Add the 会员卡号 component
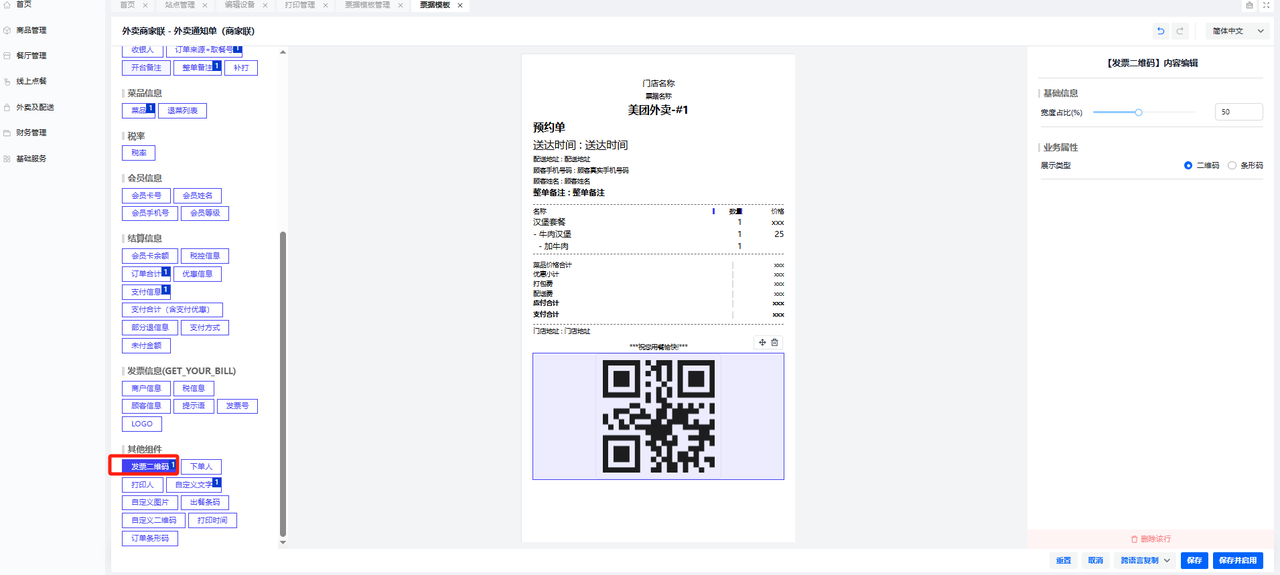Screen dimensions: 1280x575 tap(144, 195)
